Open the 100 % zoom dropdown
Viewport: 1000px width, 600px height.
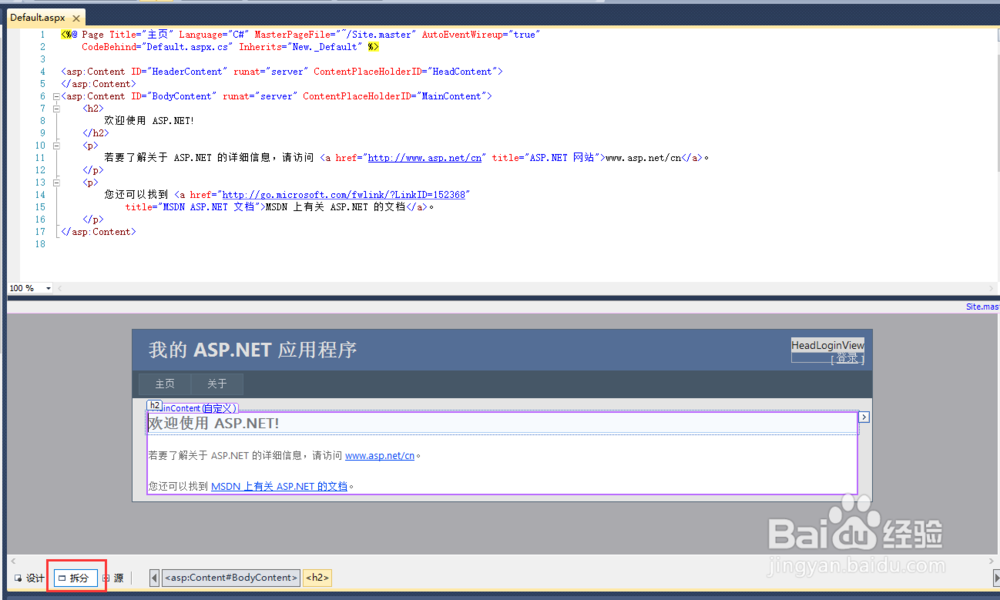coord(48,288)
